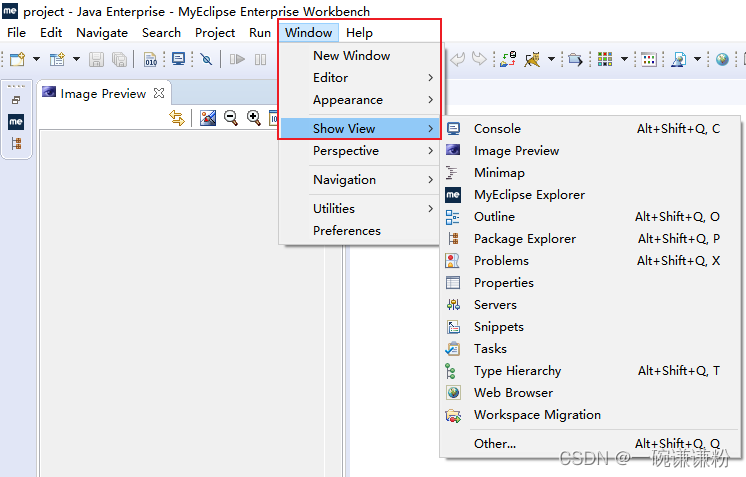Open Package Explorer icon in left trim bar
Image resolution: width=746 pixels, height=477 pixels.
(x=16, y=144)
